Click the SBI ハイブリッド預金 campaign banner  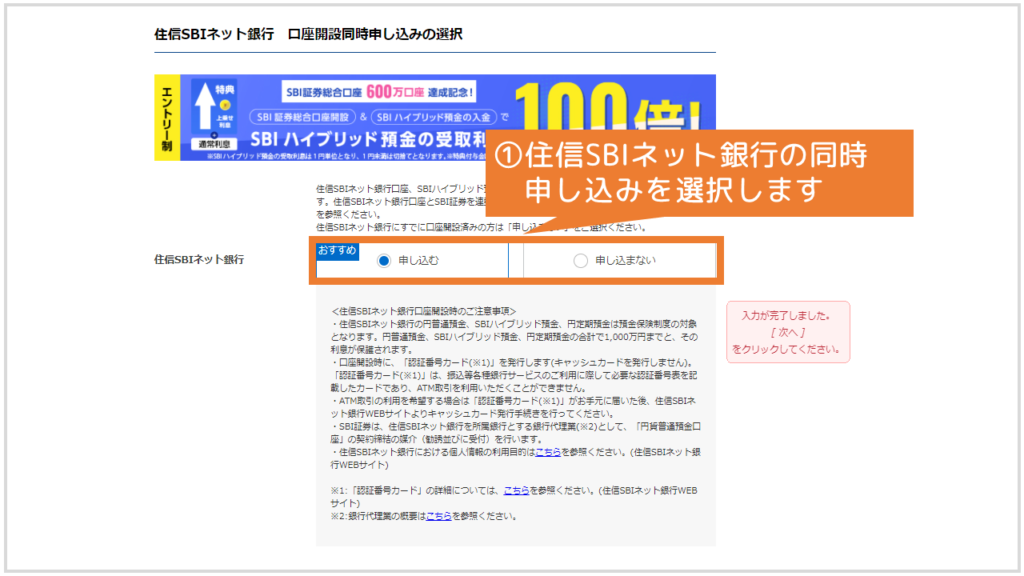pyautogui.click(x=435, y=118)
